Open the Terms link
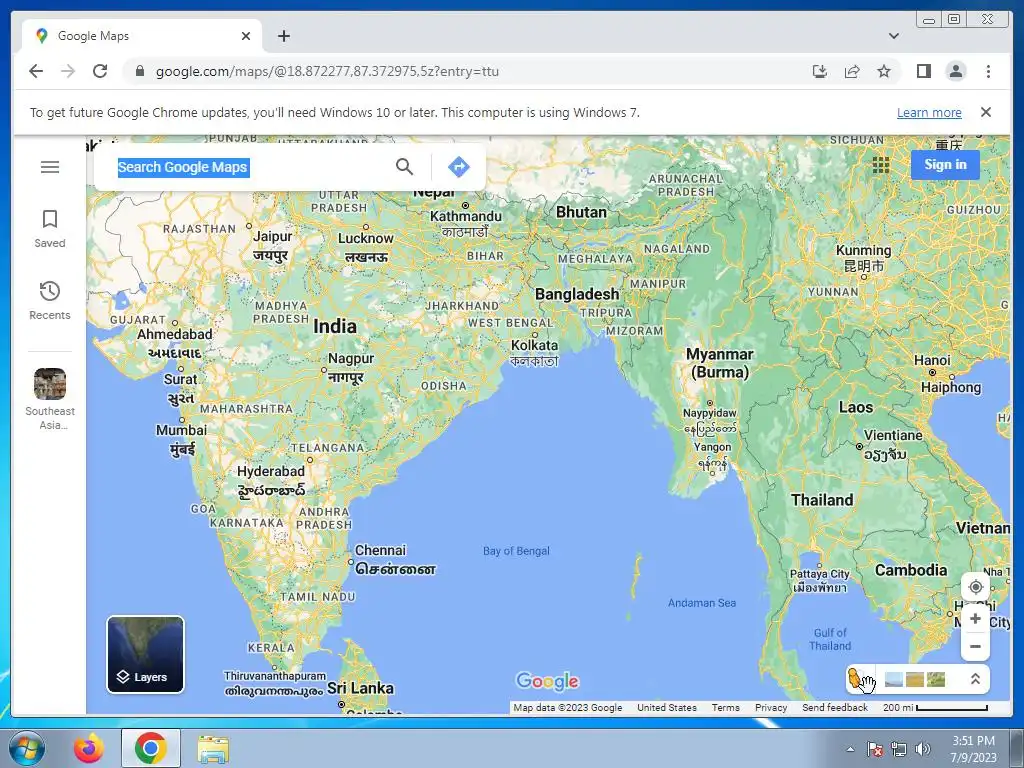The image size is (1024, 768). coord(726,707)
